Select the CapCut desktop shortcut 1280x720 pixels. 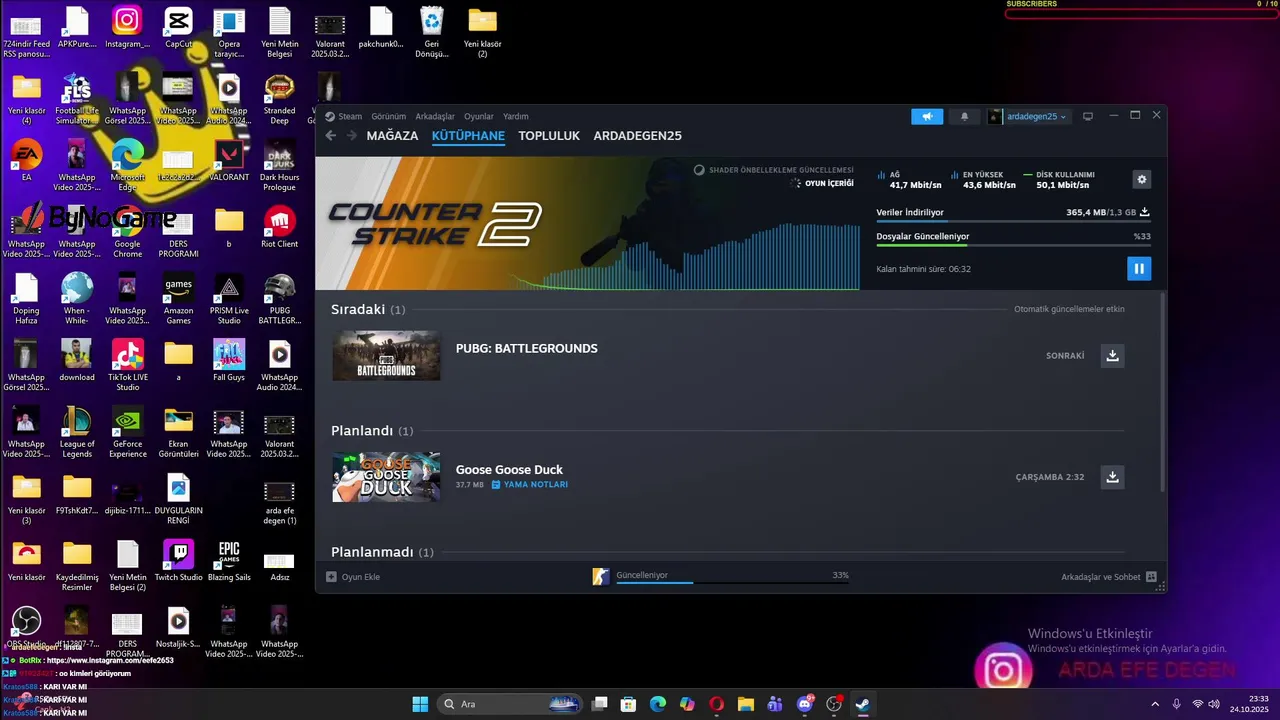(178, 28)
